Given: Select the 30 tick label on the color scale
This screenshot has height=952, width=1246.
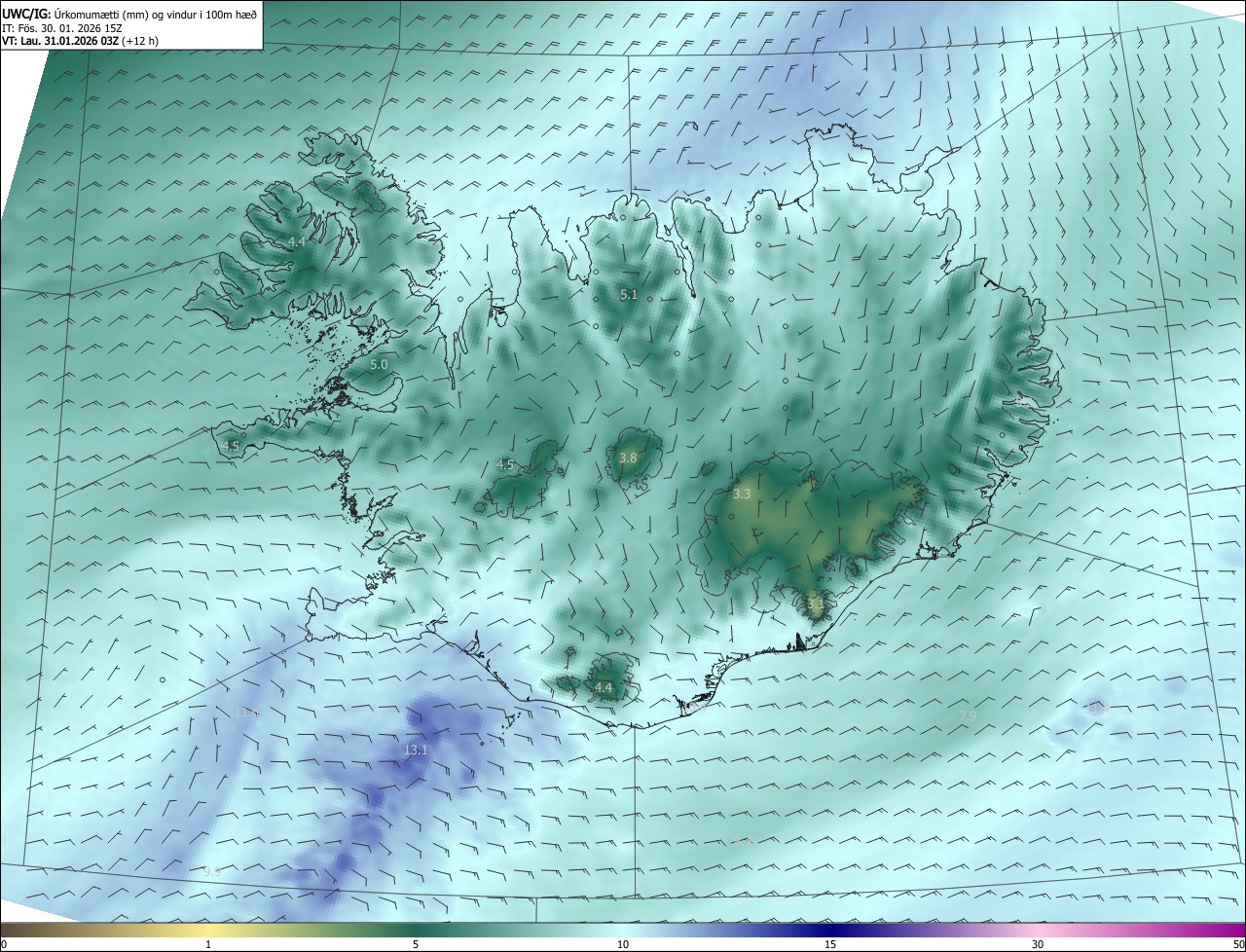Looking at the screenshot, I should pyautogui.click(x=1038, y=944).
